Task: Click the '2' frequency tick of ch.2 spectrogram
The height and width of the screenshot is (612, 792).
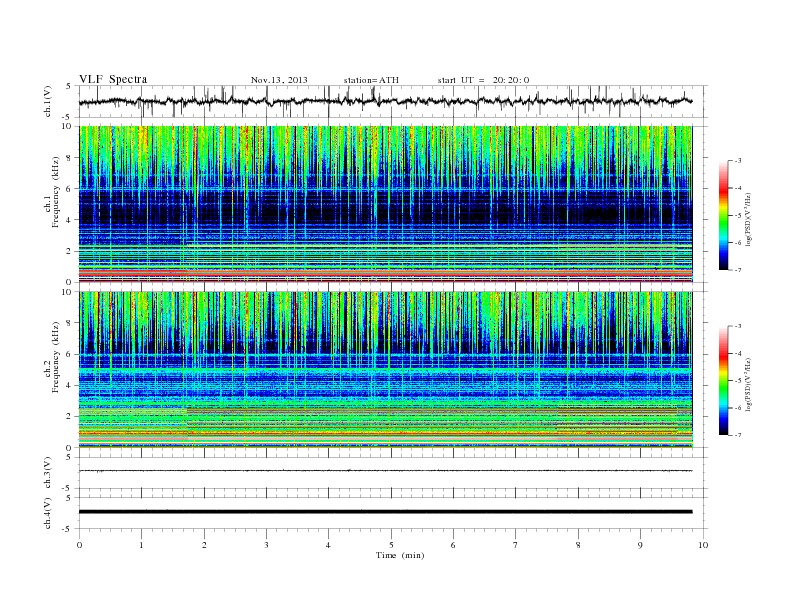Action: coord(70,417)
